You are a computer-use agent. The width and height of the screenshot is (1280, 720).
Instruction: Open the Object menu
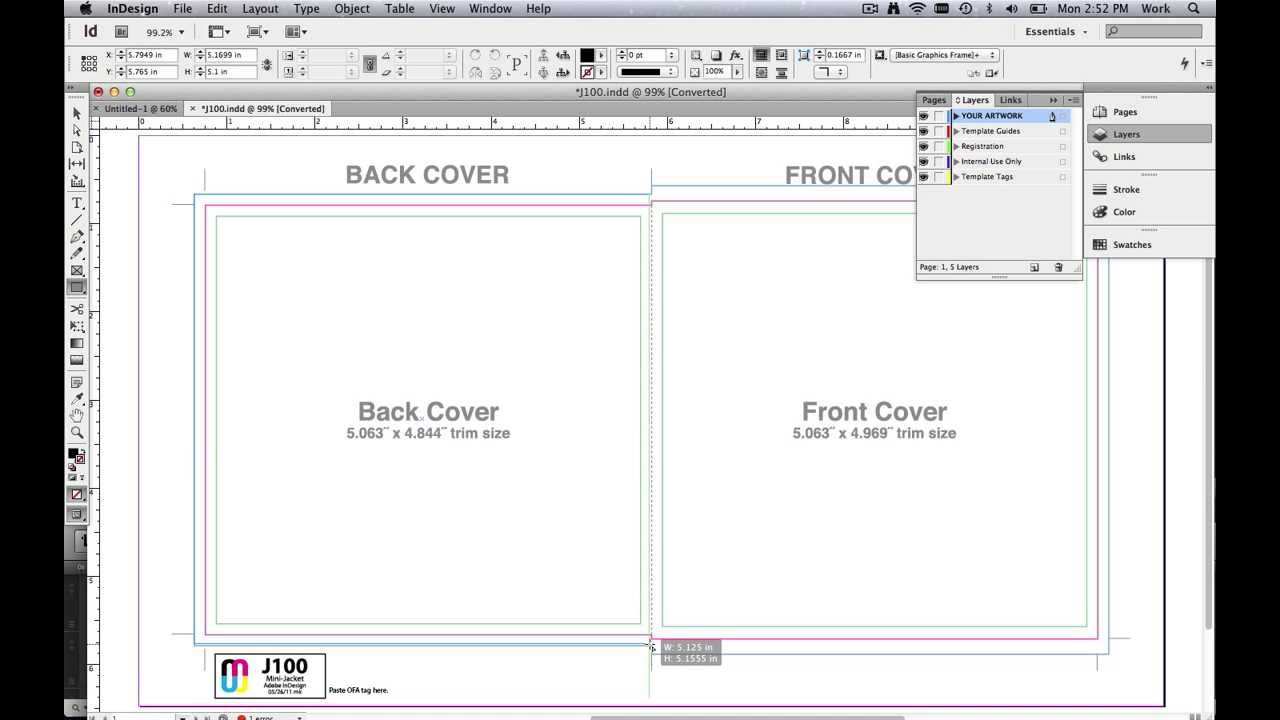coord(352,9)
